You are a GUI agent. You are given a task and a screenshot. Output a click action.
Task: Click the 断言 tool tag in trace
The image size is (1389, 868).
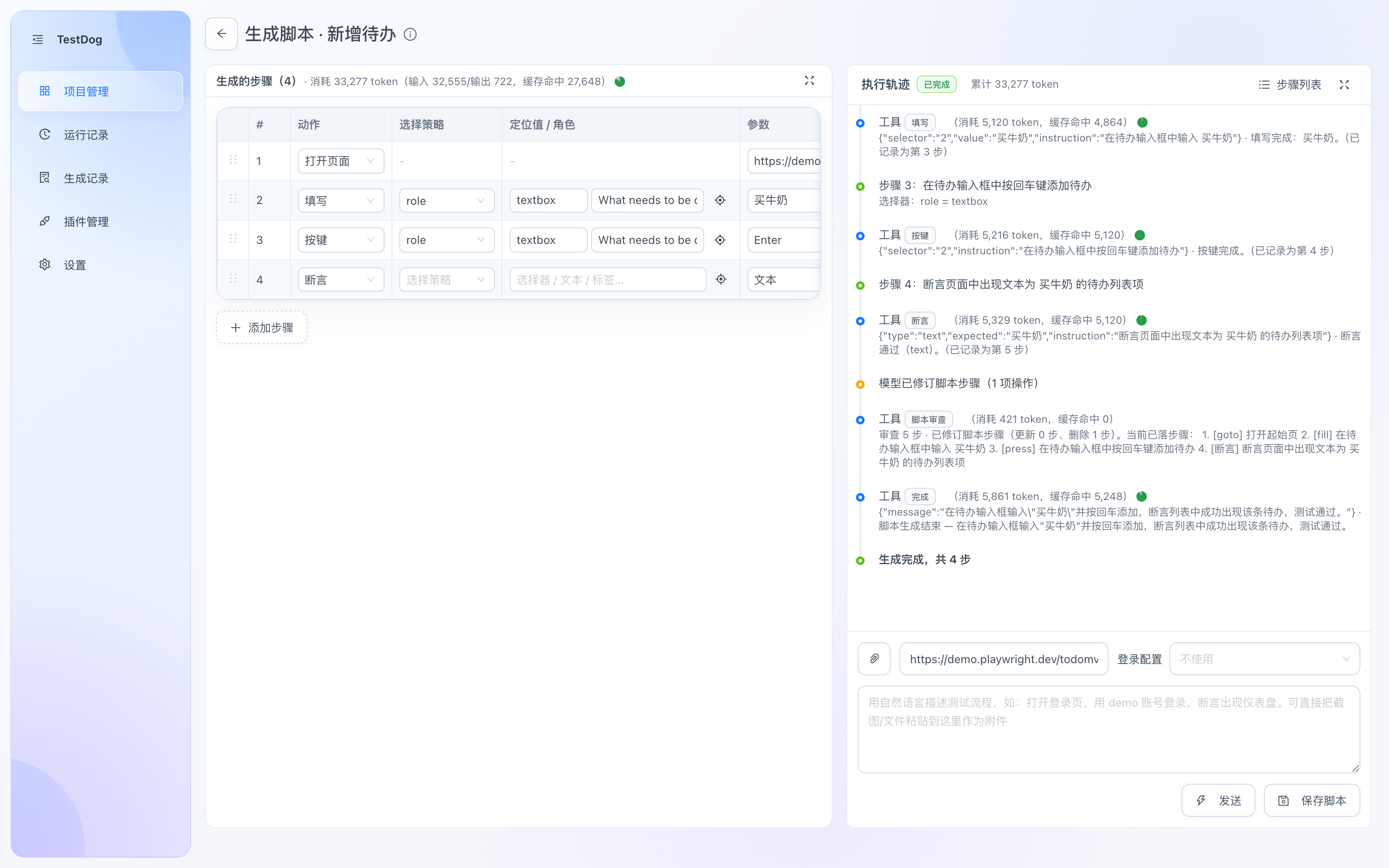point(920,320)
